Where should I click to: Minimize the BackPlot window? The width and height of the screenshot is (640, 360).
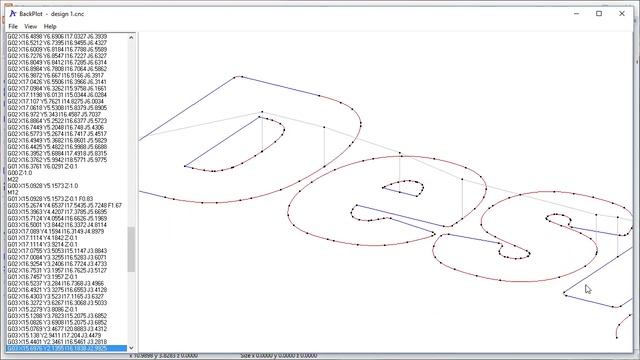[x=576, y=13]
